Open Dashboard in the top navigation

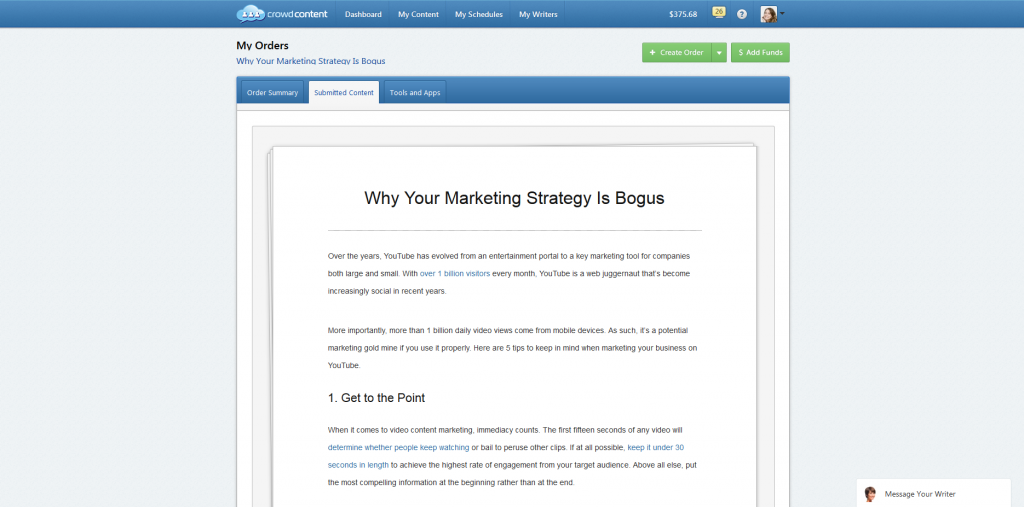tap(363, 14)
